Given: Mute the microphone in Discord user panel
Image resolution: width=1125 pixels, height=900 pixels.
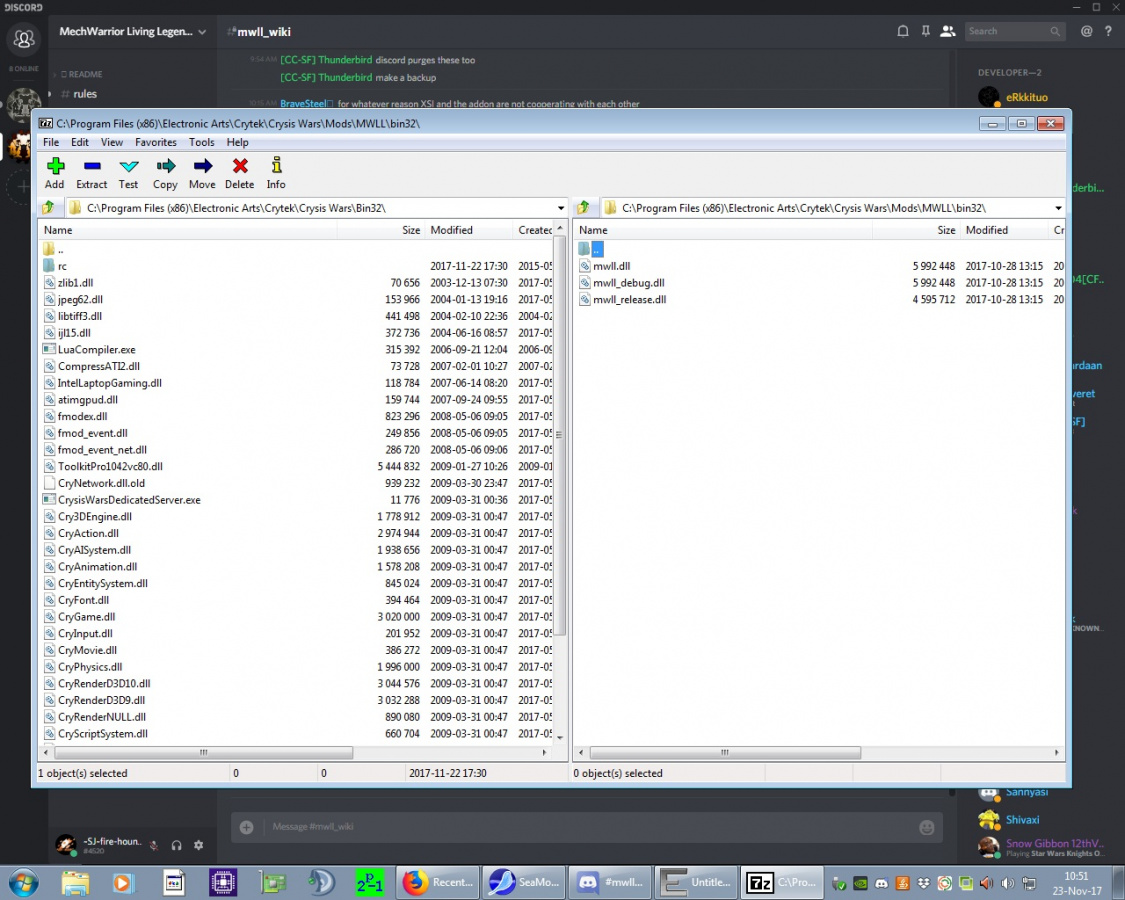Looking at the screenshot, I should [154, 845].
